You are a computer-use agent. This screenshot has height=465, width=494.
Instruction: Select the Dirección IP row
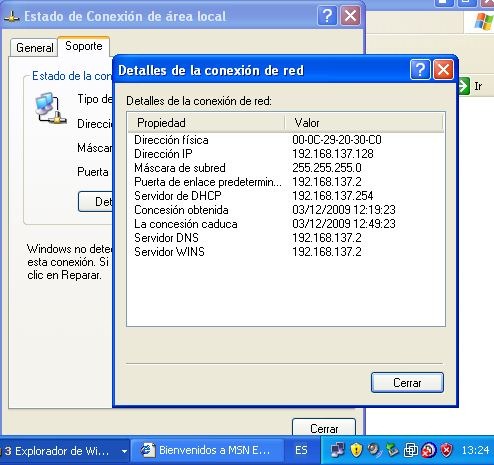[x=286, y=154]
